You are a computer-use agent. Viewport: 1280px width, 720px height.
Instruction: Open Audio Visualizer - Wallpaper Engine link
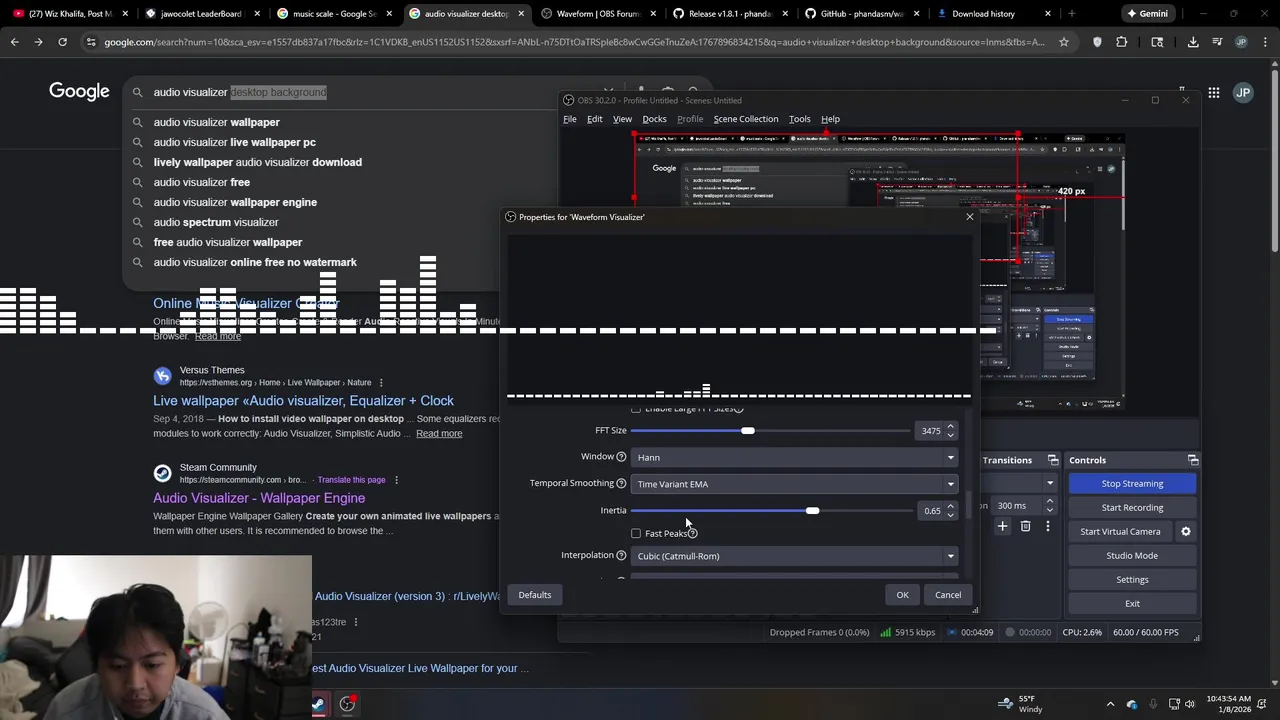pyautogui.click(x=259, y=498)
